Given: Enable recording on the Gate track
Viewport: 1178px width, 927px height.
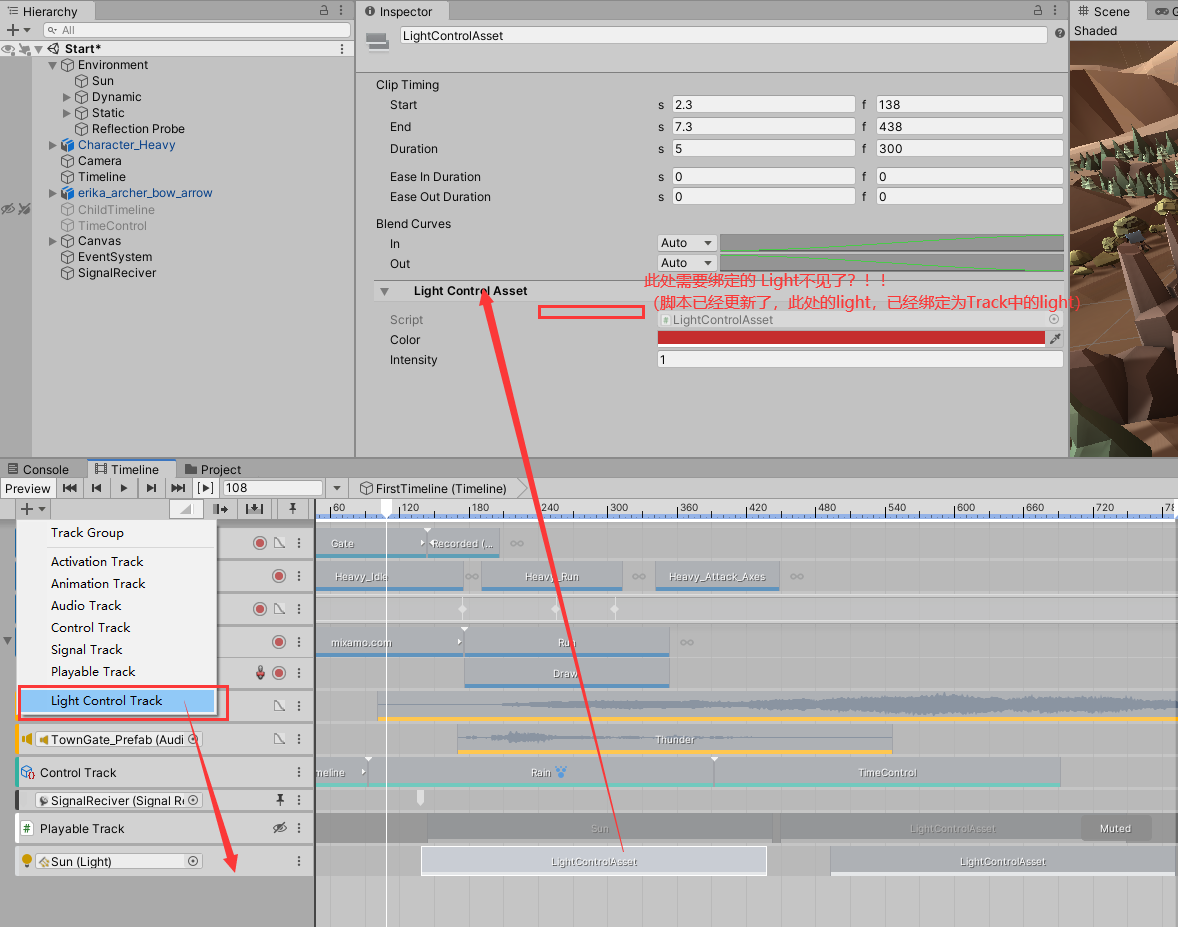Looking at the screenshot, I should (x=260, y=543).
